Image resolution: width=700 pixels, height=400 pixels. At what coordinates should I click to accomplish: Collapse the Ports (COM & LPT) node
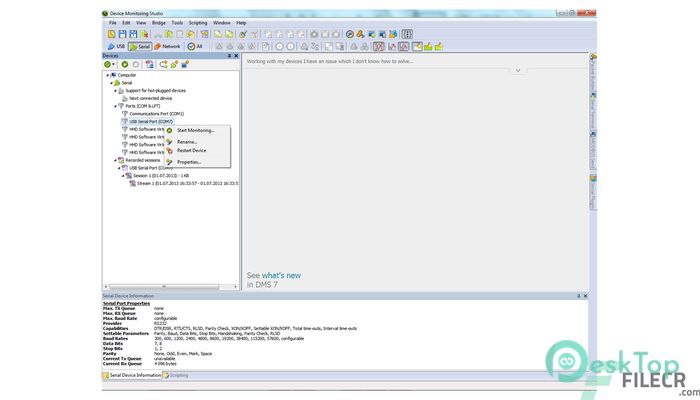(115, 106)
